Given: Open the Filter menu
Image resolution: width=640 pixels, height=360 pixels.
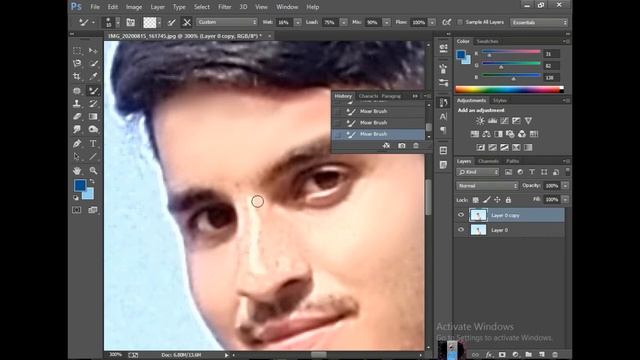Looking at the screenshot, I should click(x=224, y=7).
